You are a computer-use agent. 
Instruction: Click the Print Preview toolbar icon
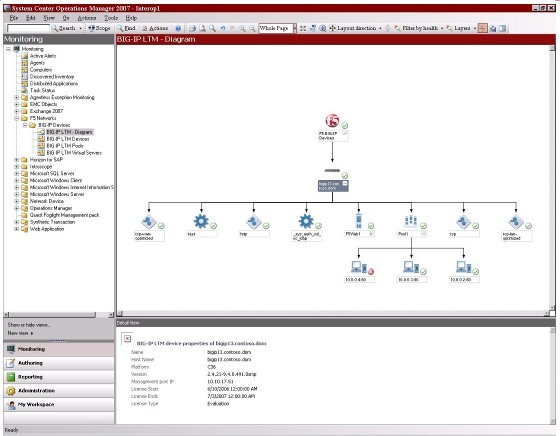[202, 28]
